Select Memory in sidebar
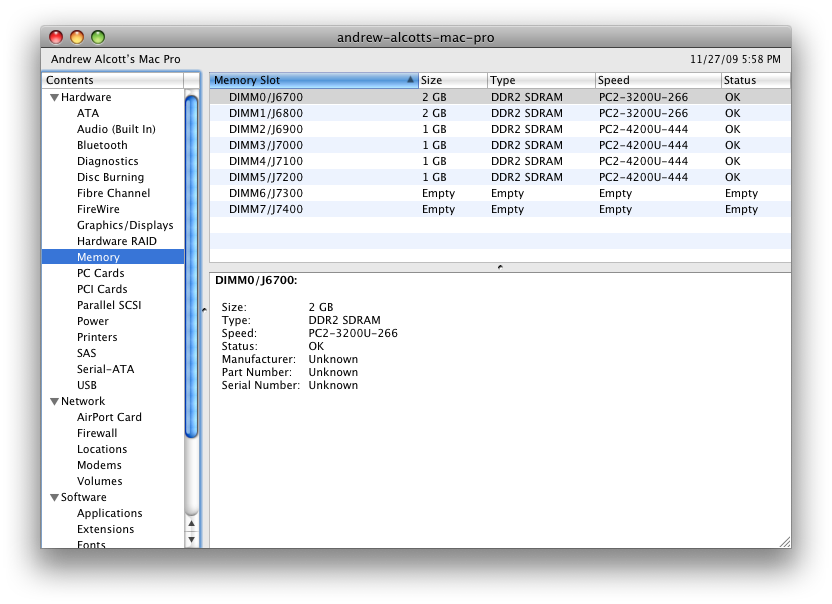 [x=113, y=257]
